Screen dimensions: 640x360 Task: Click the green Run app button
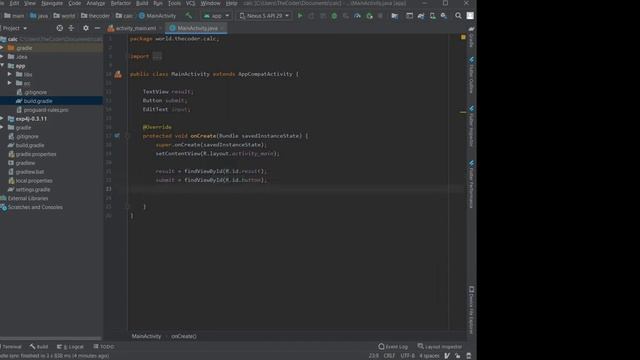300,16
